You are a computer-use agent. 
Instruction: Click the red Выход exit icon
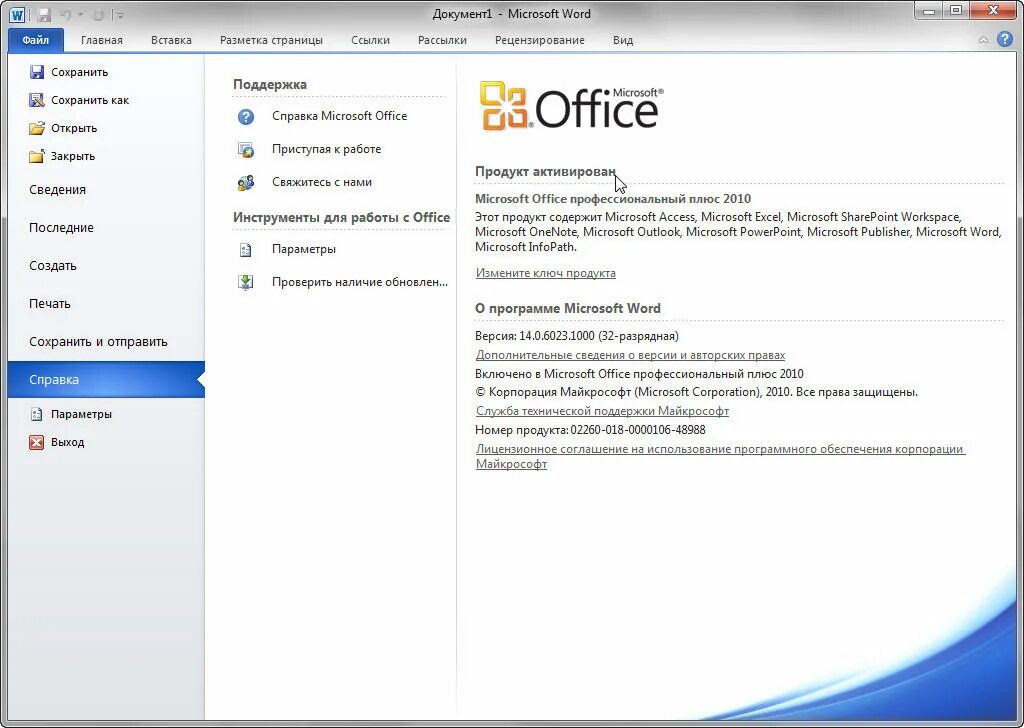click(37, 442)
